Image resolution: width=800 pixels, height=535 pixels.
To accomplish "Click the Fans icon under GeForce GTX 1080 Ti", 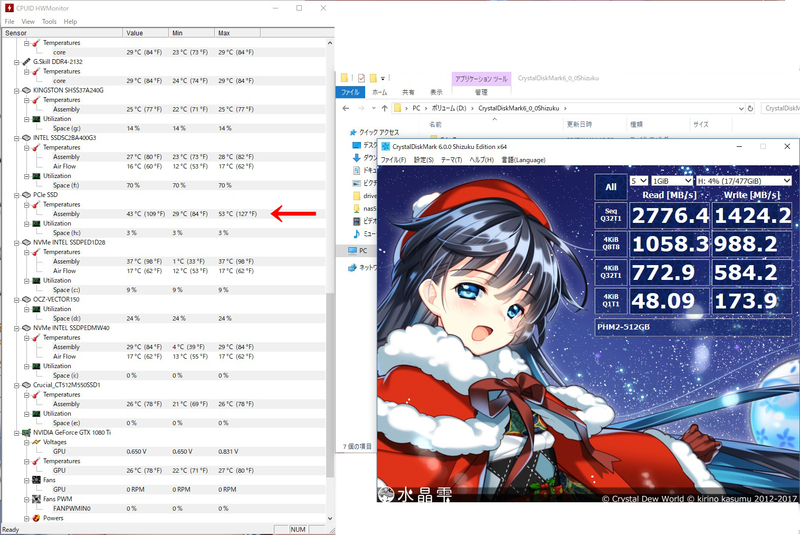I will [36, 480].
